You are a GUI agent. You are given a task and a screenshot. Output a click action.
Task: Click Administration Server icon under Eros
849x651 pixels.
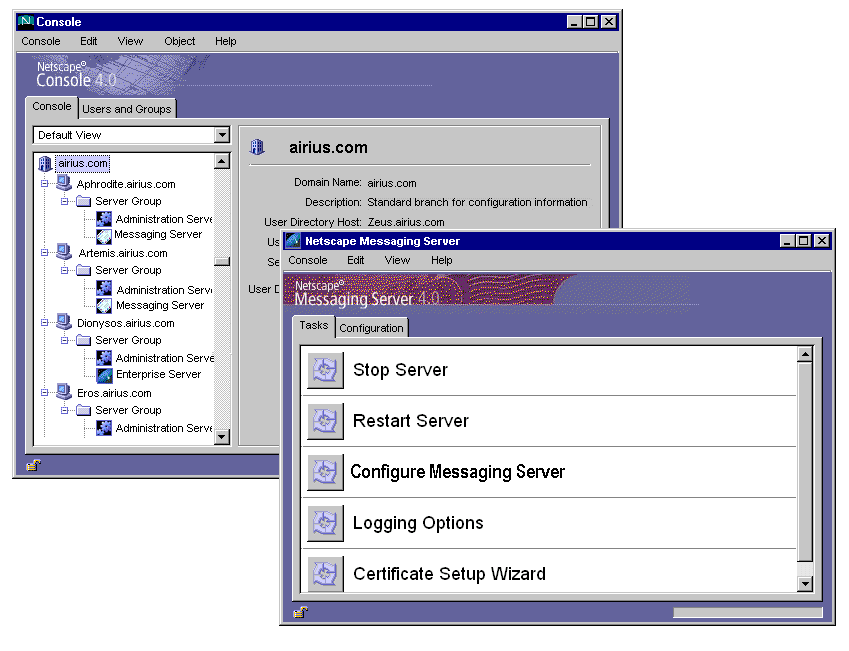pos(104,428)
